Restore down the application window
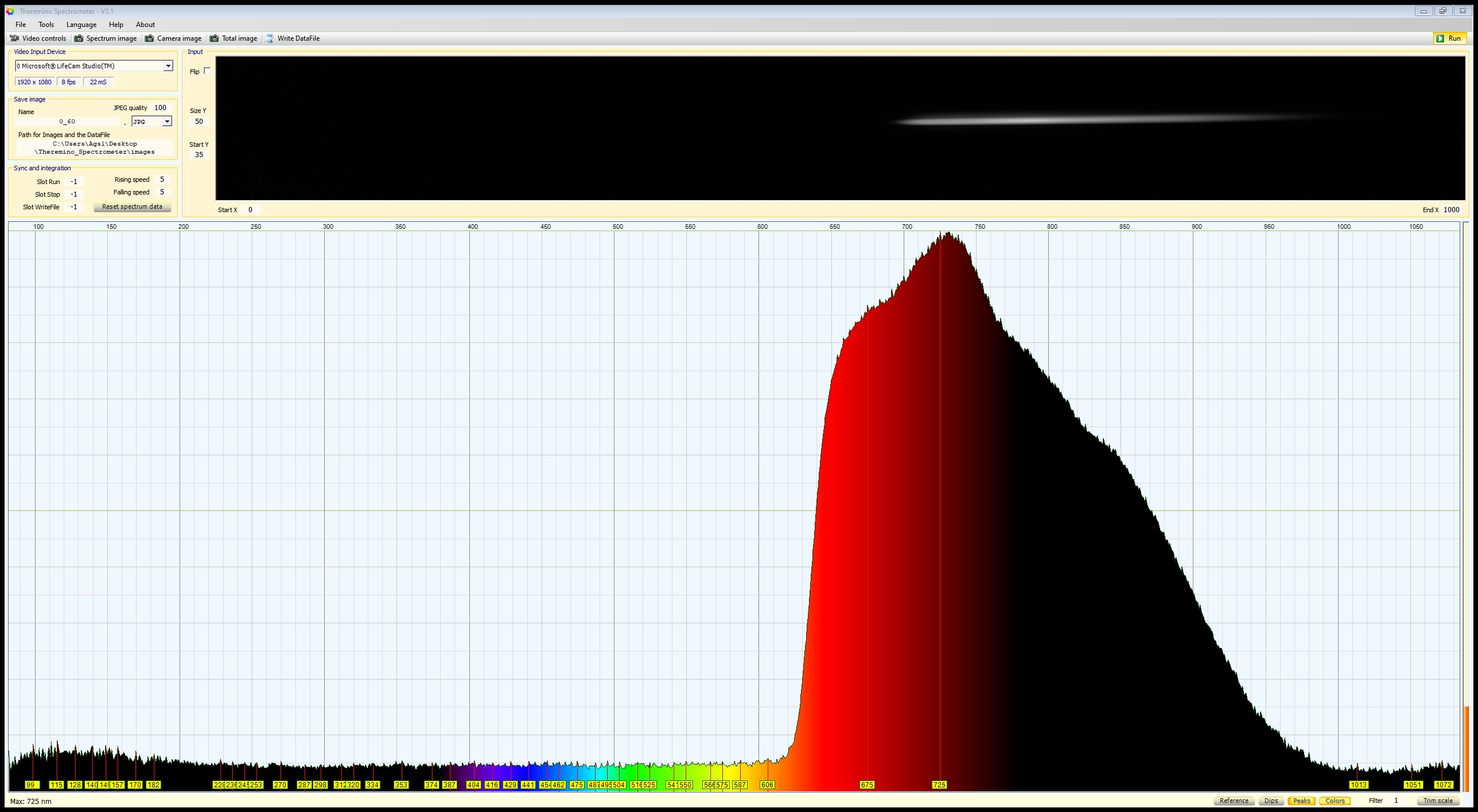Image resolution: width=1478 pixels, height=812 pixels. click(x=1443, y=11)
